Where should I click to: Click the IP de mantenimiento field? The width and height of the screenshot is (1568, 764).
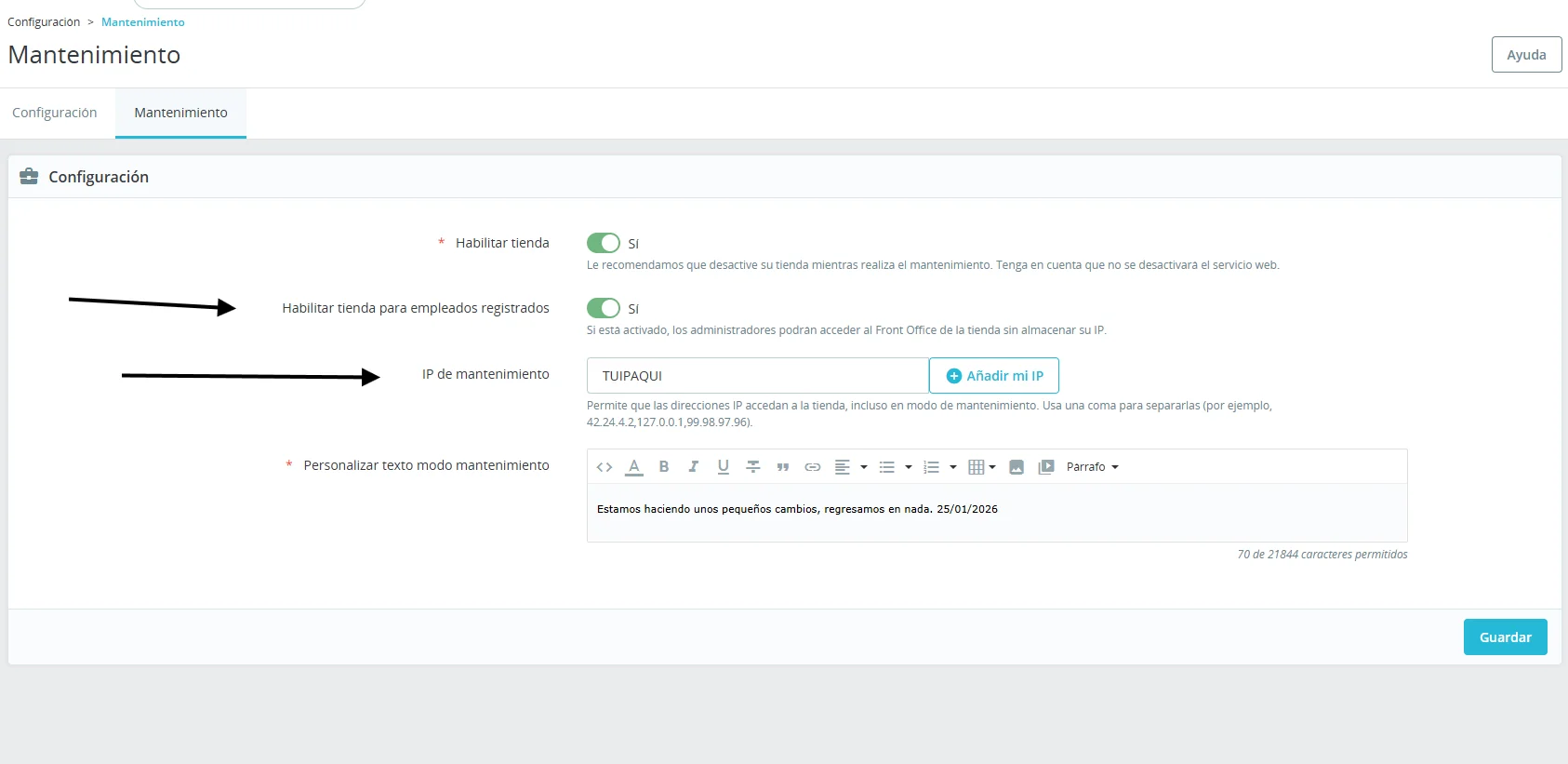click(757, 376)
